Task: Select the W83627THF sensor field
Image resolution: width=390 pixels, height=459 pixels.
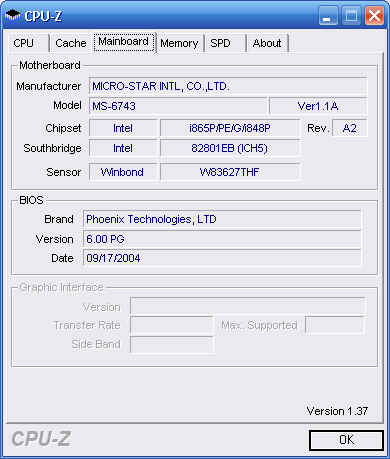Action: (x=230, y=172)
